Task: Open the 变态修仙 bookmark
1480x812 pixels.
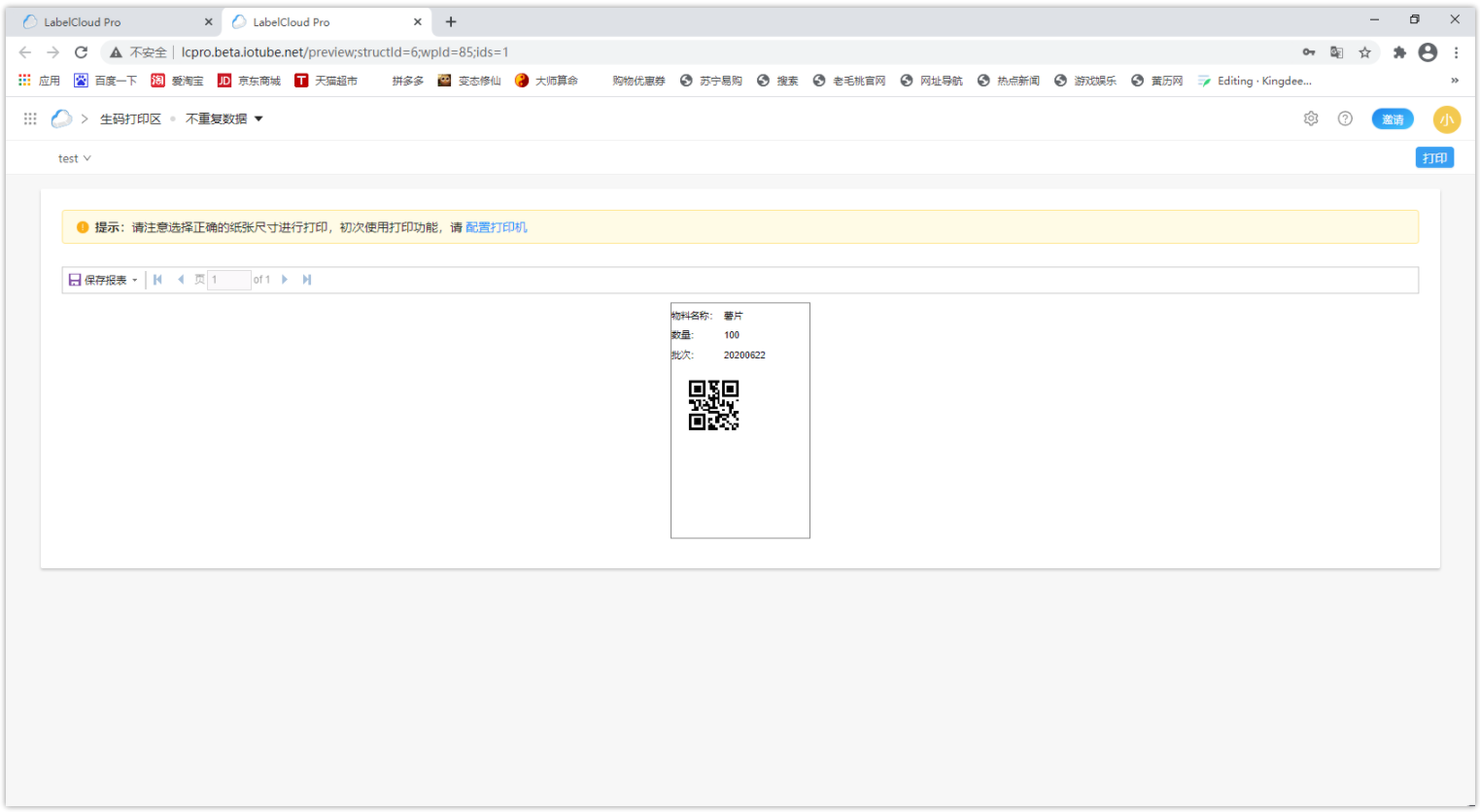Action: click(x=469, y=81)
